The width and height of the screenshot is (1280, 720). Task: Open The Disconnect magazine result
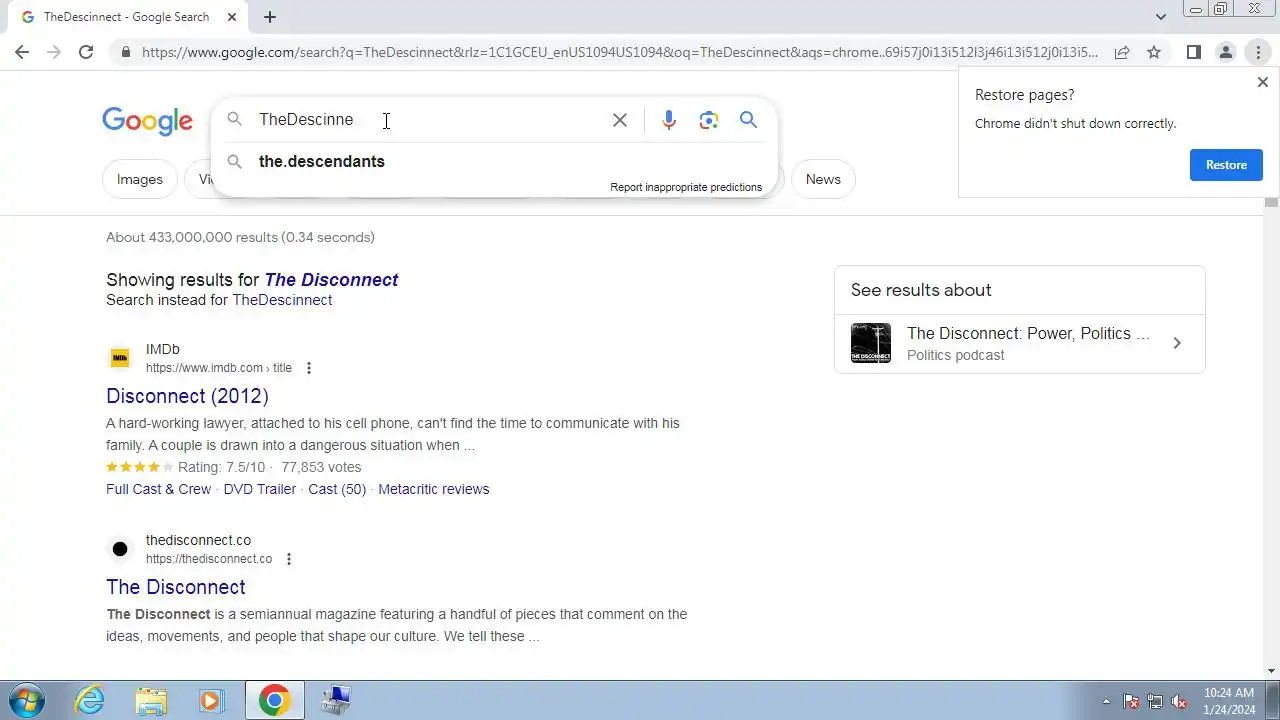(176, 587)
